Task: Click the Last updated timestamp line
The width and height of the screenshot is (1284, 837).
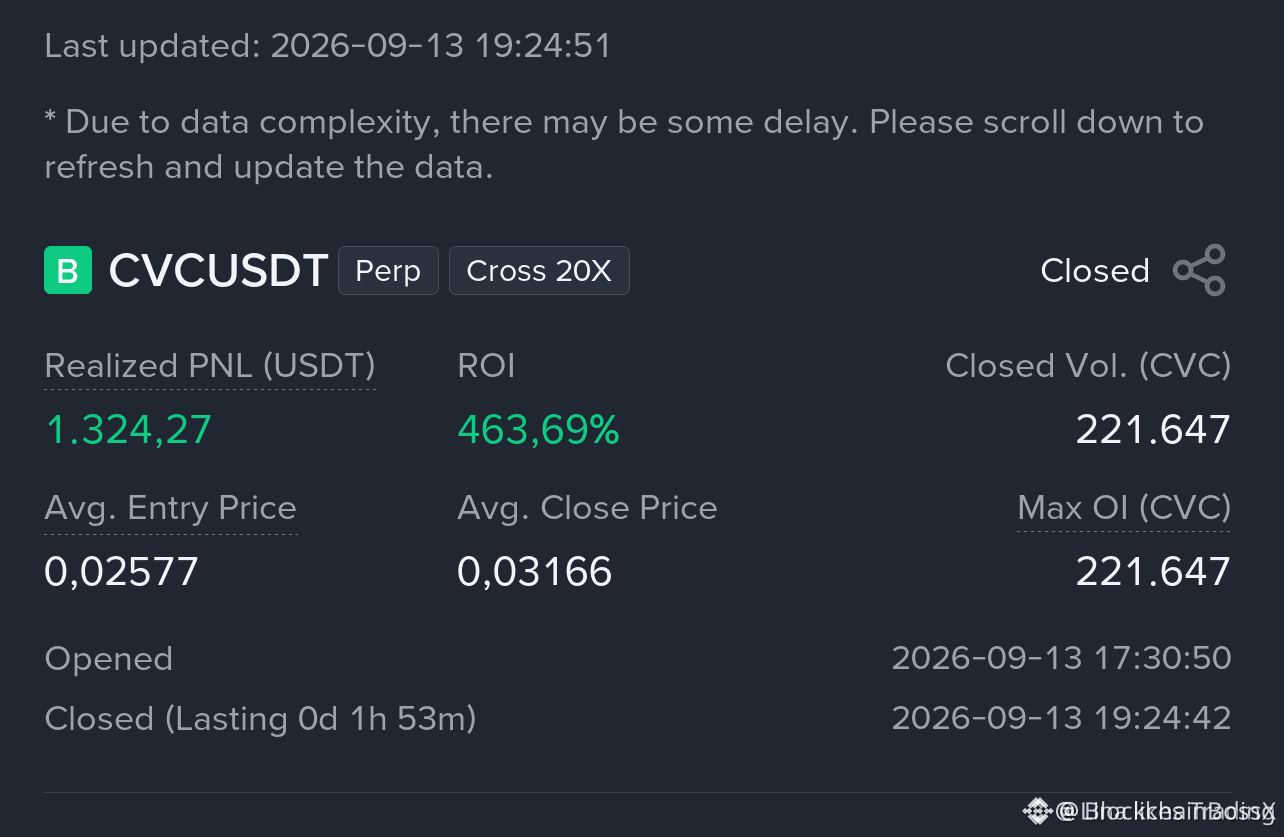Action: [328, 46]
